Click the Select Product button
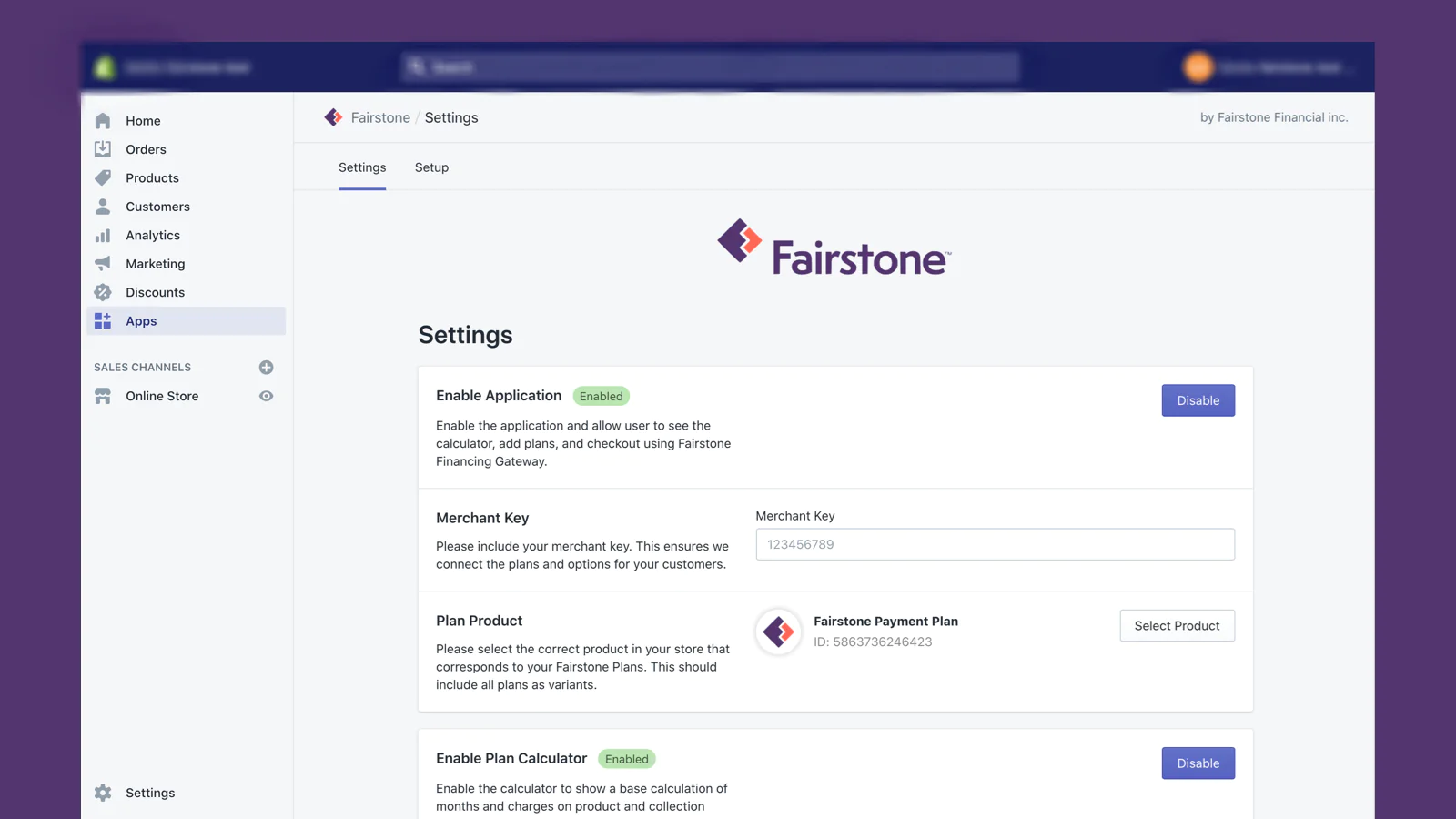1456x819 pixels. click(1177, 626)
